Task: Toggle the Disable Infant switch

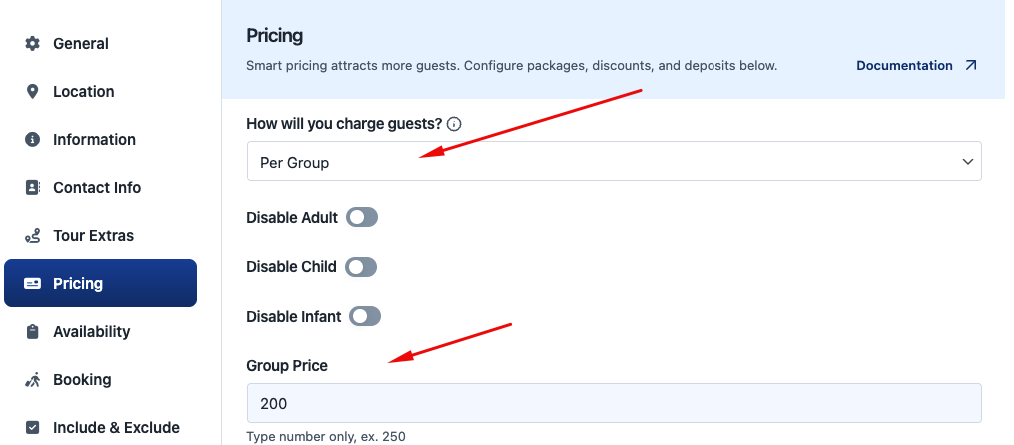Action: (365, 316)
